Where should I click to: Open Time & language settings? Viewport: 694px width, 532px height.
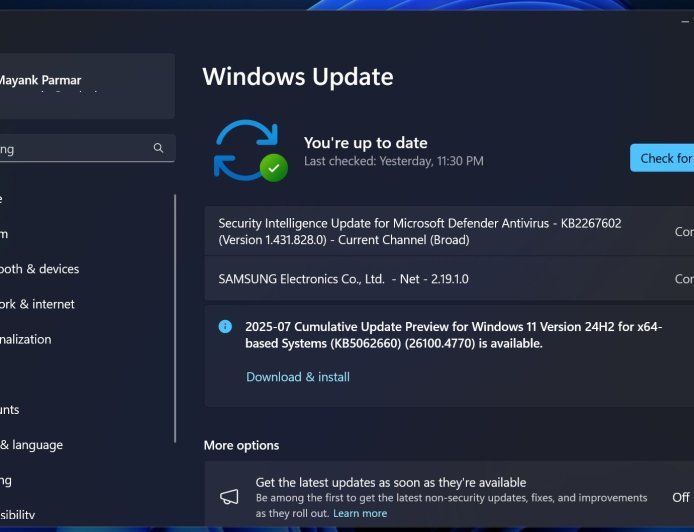(x=31, y=445)
